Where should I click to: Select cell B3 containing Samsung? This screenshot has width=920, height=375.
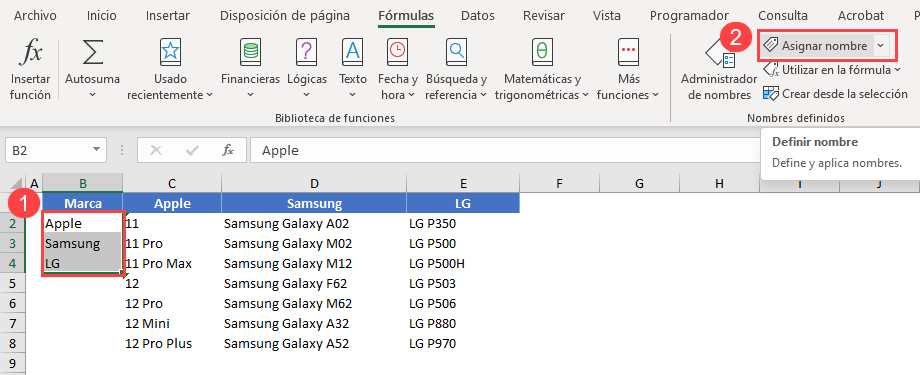(x=83, y=244)
